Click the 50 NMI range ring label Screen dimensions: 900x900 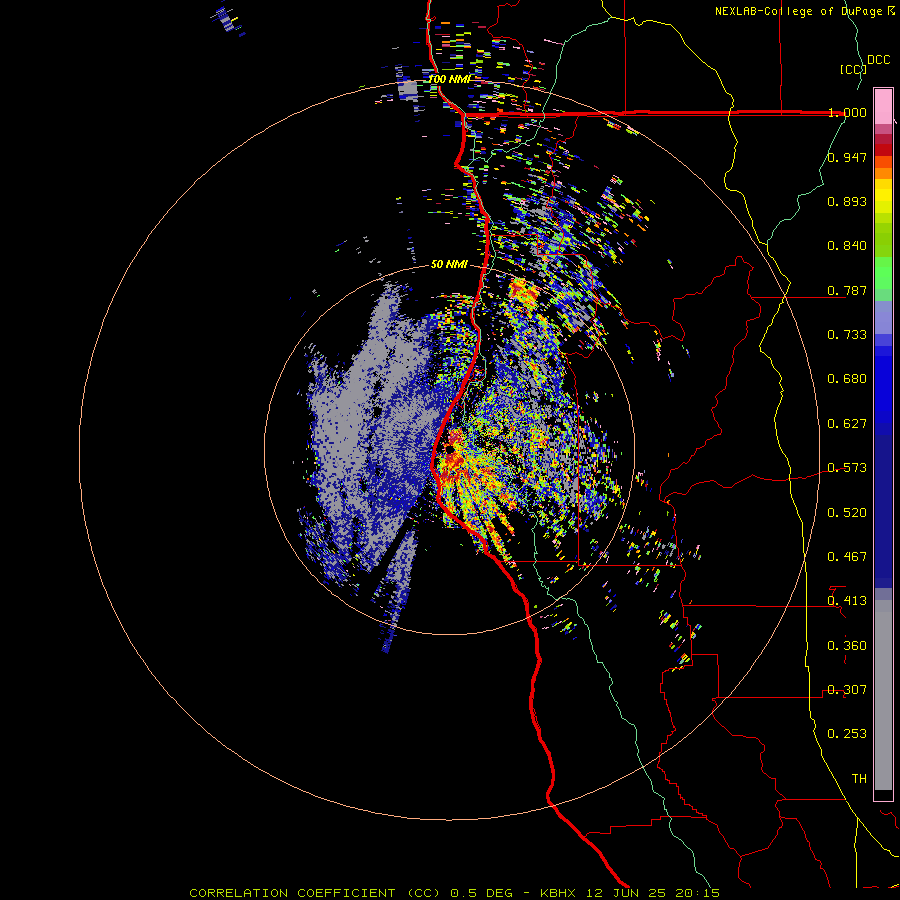pyautogui.click(x=449, y=264)
